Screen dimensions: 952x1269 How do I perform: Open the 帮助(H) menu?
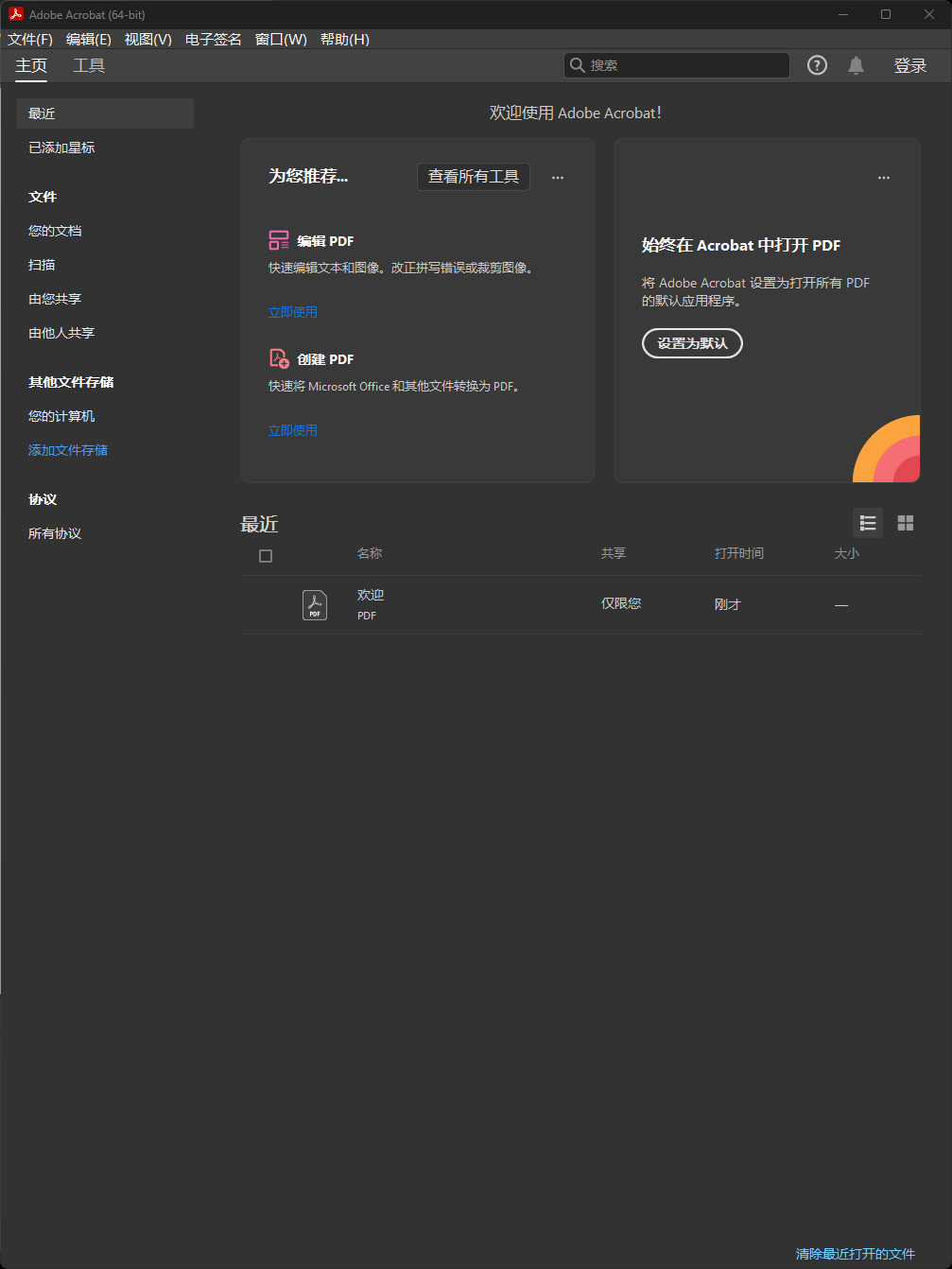coord(345,39)
